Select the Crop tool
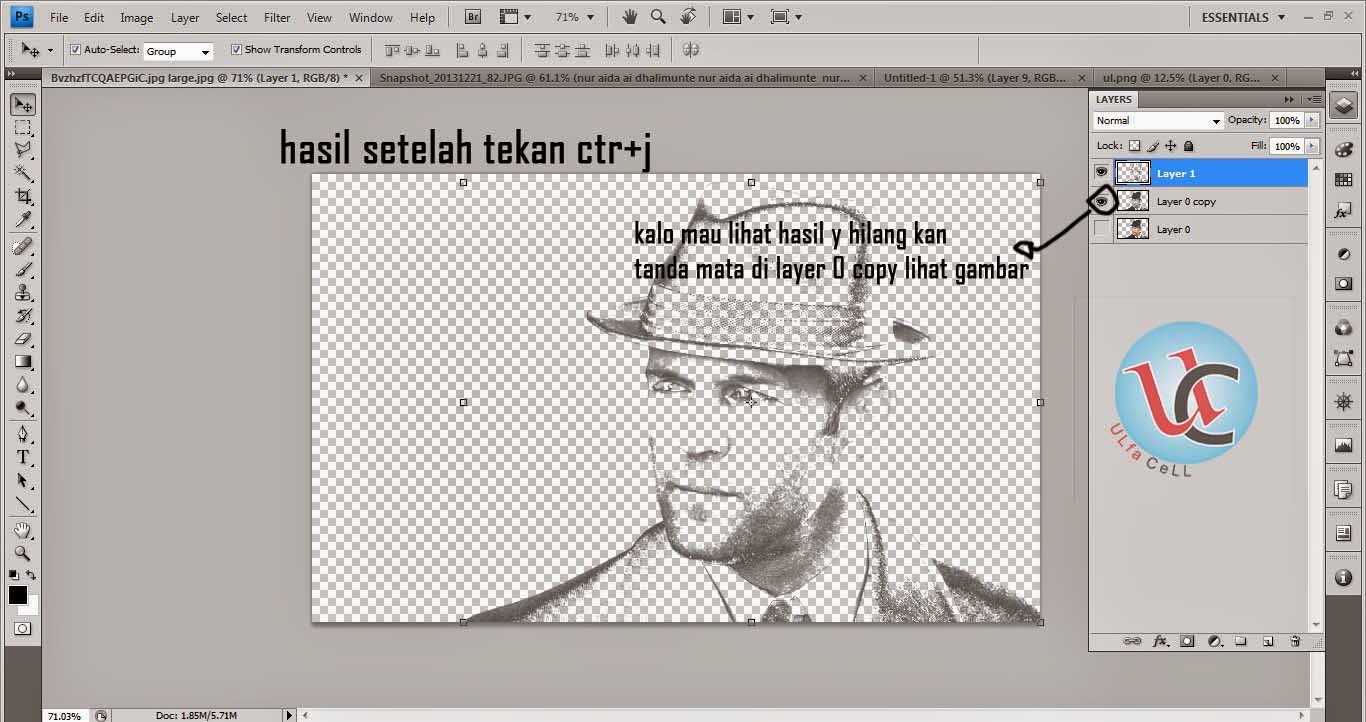Screen dimensions: 1366x722 pyautogui.click(x=23, y=197)
